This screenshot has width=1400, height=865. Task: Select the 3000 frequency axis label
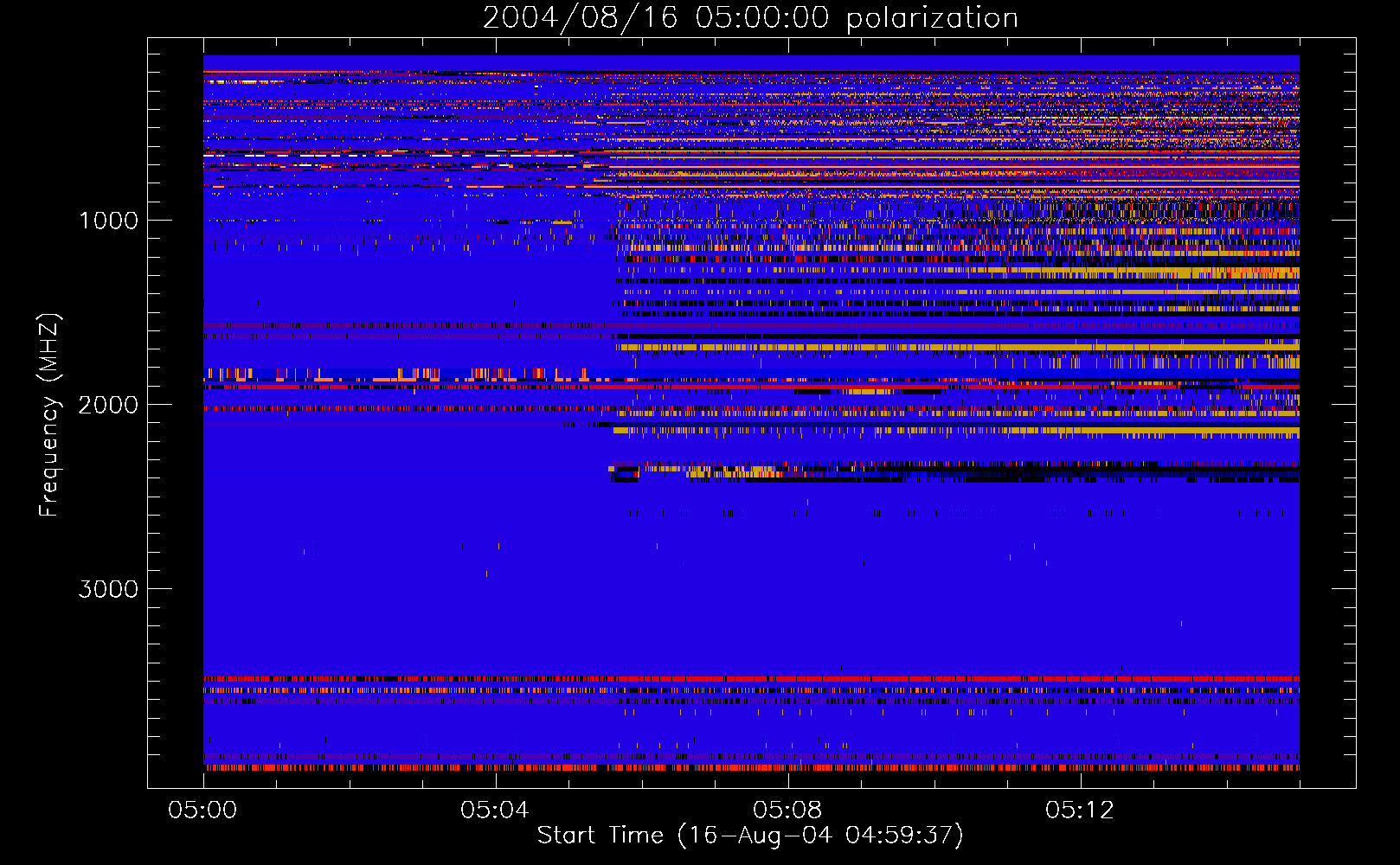point(108,589)
